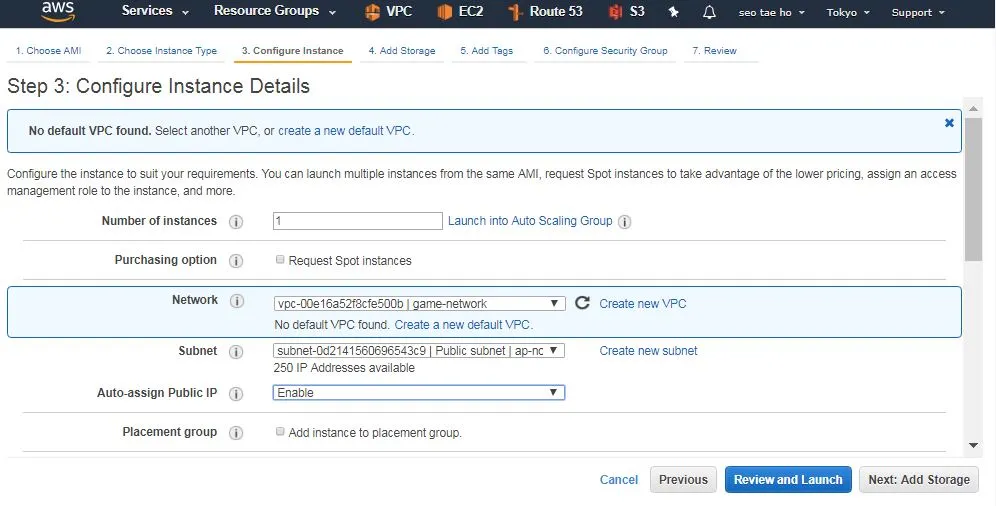Viewport: 996px width, 506px height.
Task: Expand the Subnet dropdown
Action: [419, 351]
